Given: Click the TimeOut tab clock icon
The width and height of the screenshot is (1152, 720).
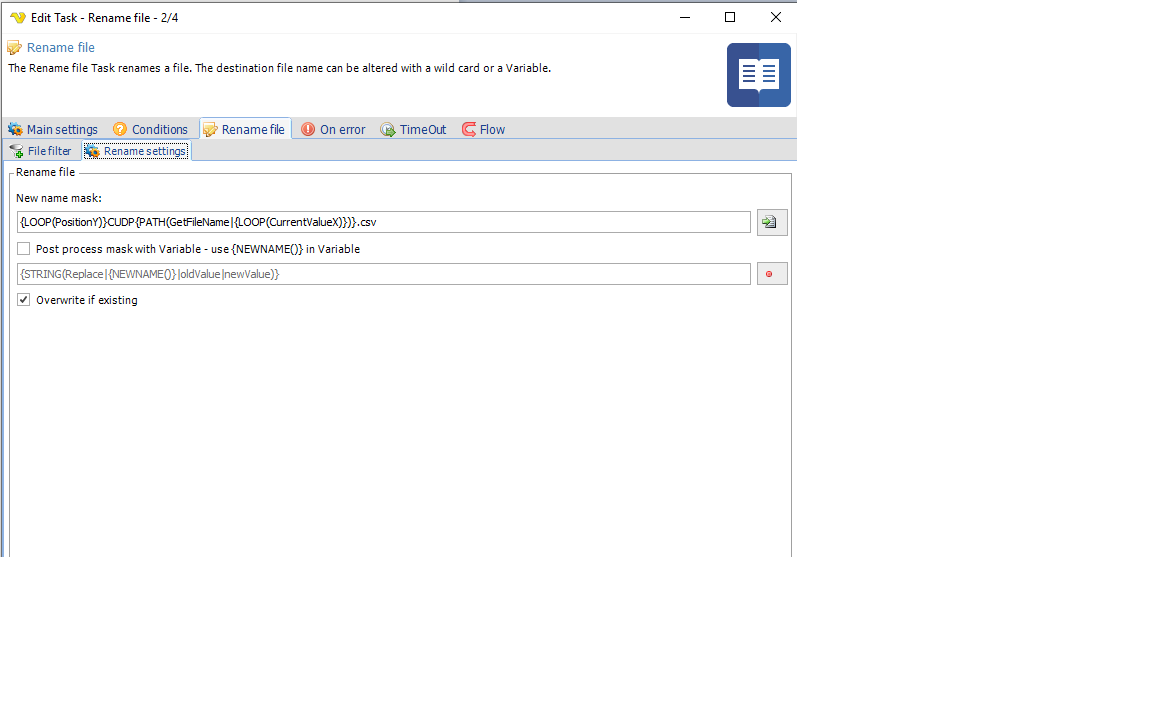Looking at the screenshot, I should (388, 129).
